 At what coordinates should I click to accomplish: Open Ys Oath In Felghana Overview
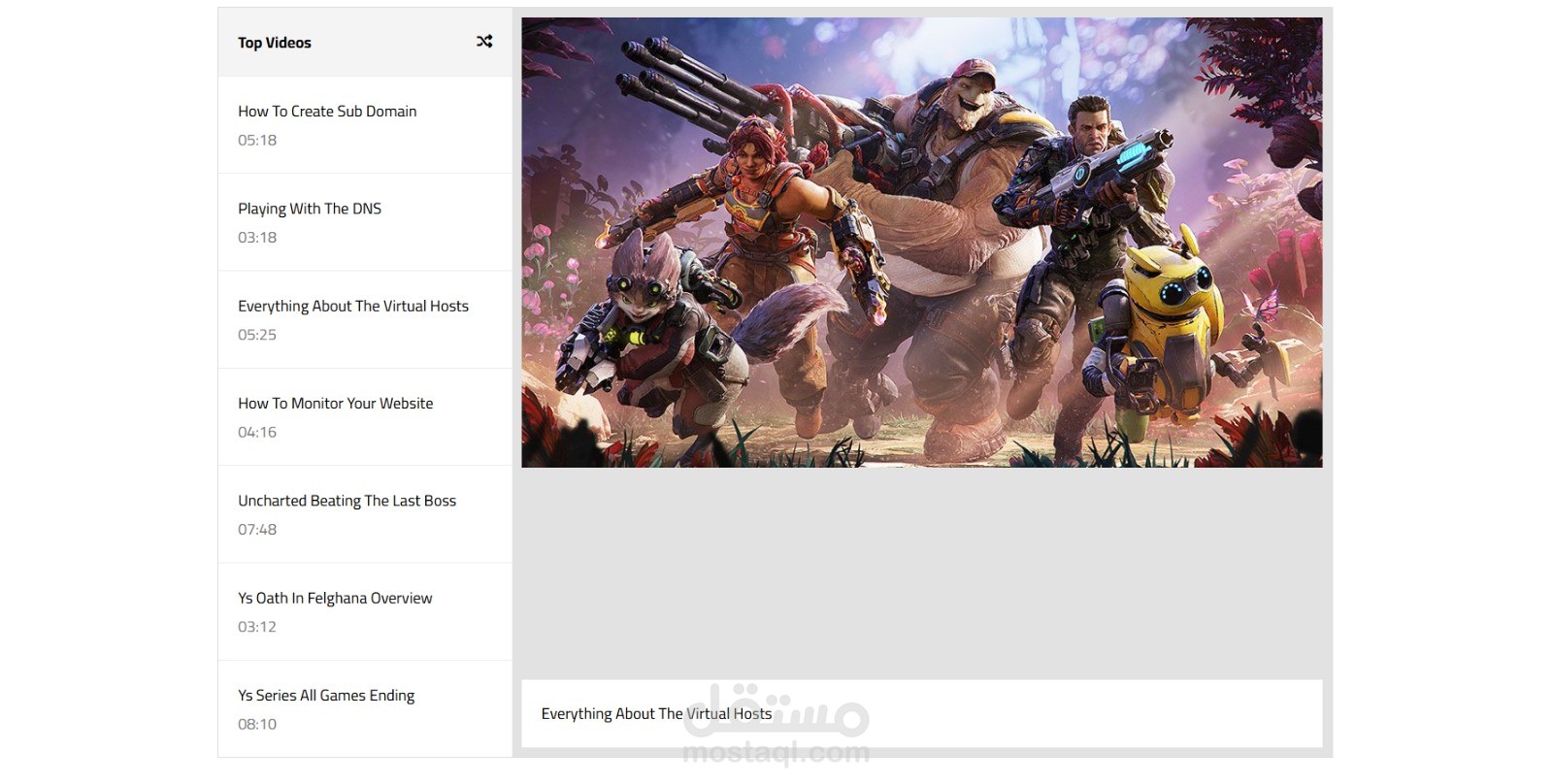(365, 612)
